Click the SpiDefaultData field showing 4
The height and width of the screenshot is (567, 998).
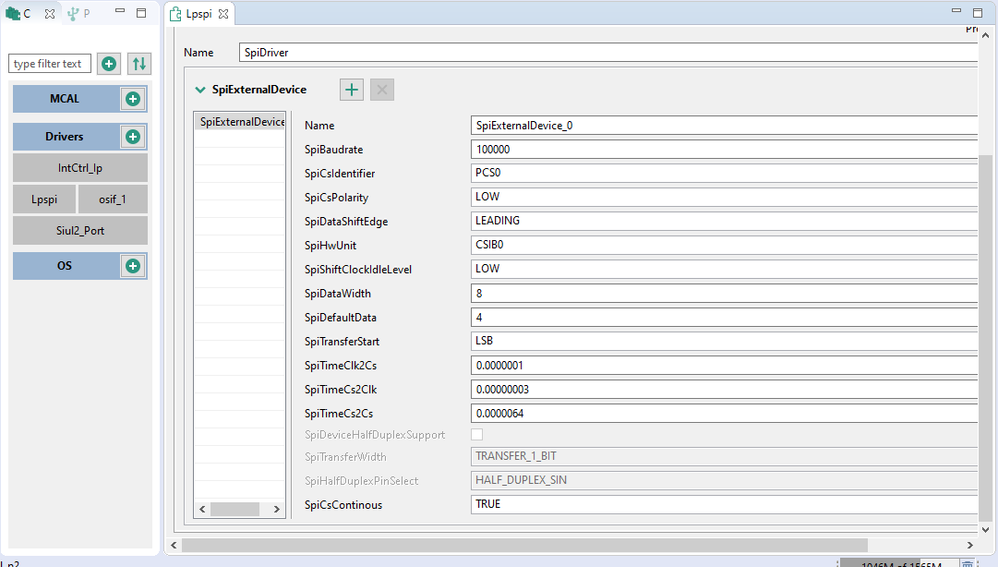click(724, 317)
